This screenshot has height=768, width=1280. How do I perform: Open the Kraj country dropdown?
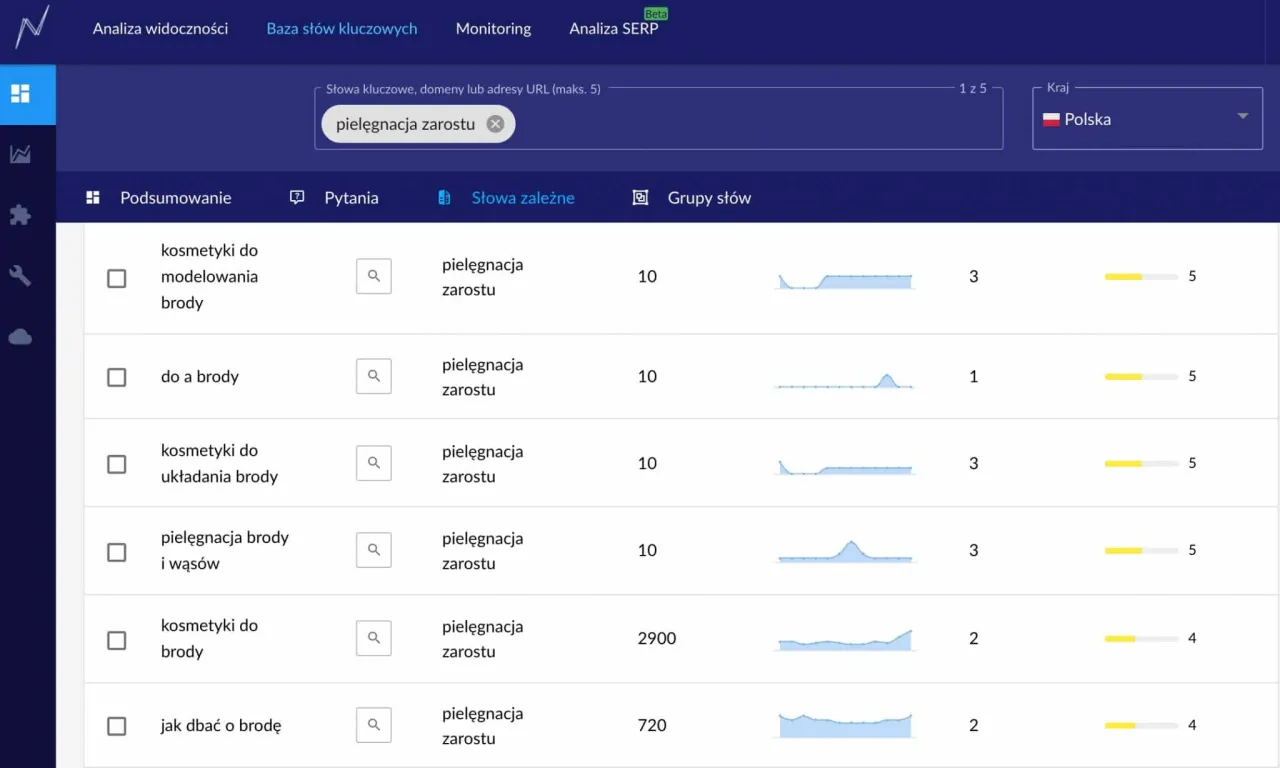[1146, 119]
